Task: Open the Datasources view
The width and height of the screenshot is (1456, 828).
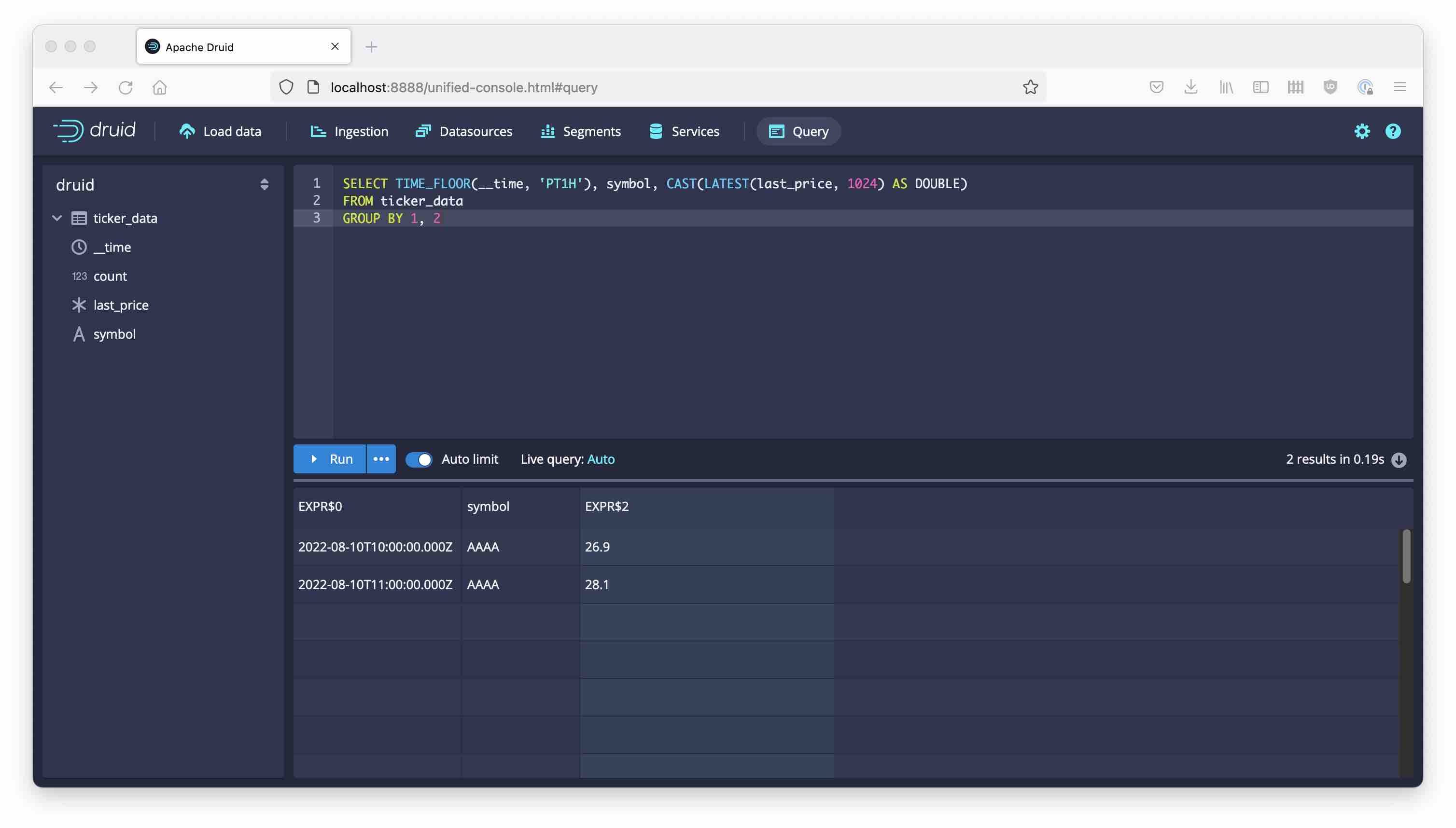Action: click(x=464, y=130)
